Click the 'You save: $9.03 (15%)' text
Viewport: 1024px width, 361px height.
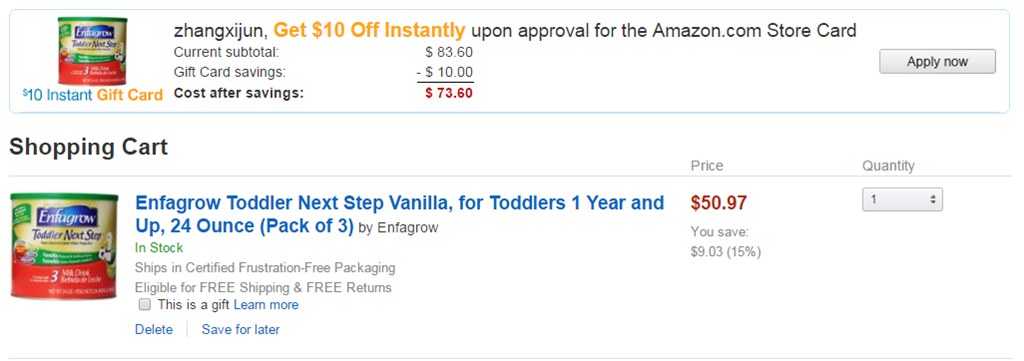pyautogui.click(x=726, y=242)
